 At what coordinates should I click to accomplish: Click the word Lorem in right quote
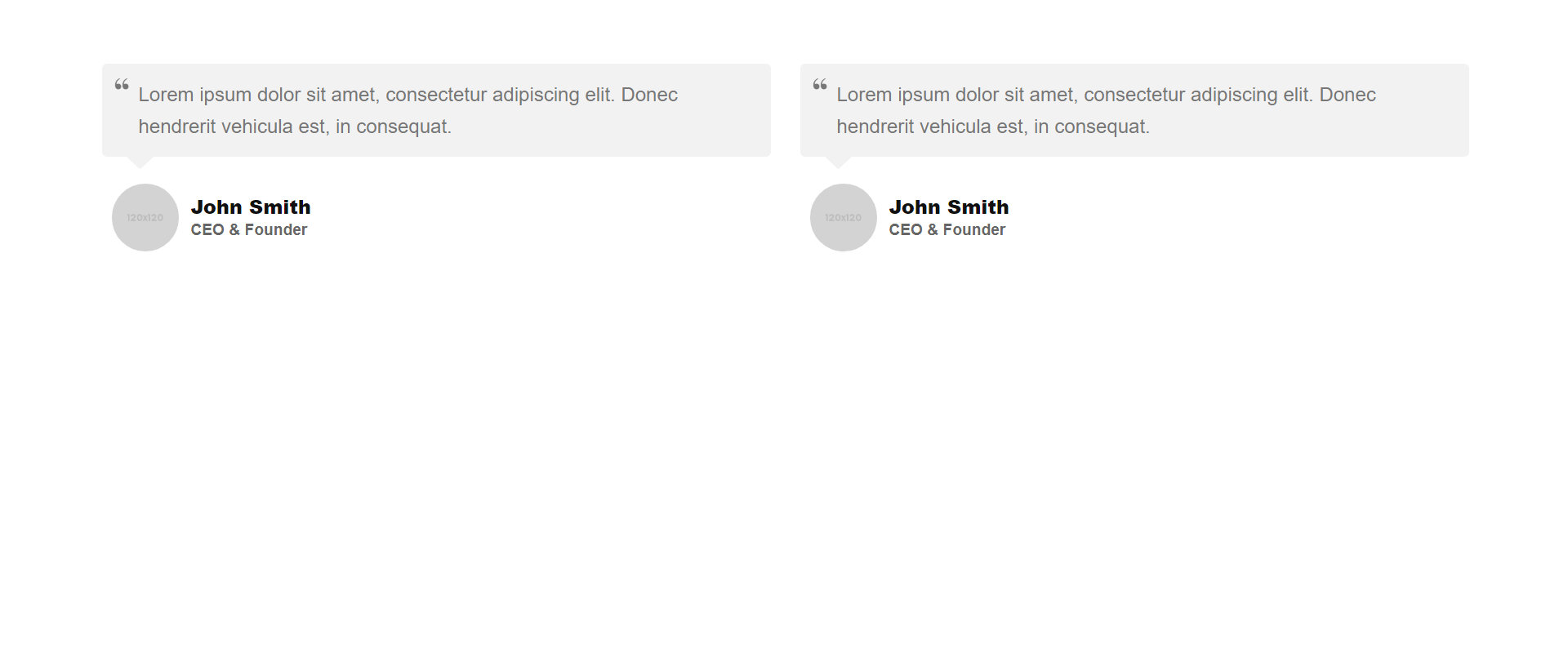click(864, 95)
